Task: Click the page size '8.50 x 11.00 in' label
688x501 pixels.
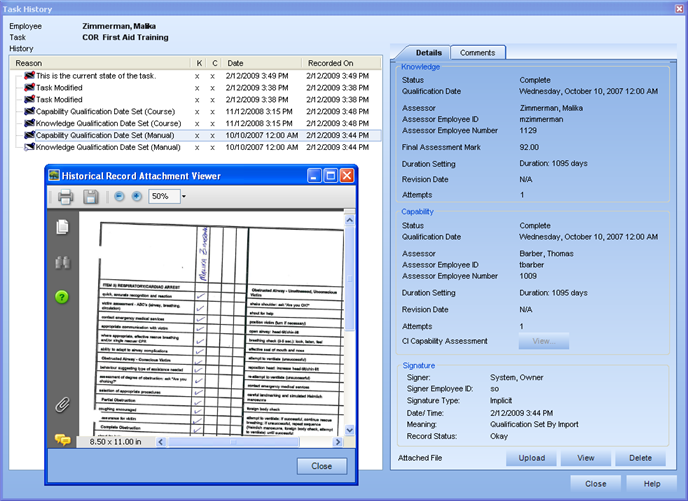Action: tap(115, 442)
